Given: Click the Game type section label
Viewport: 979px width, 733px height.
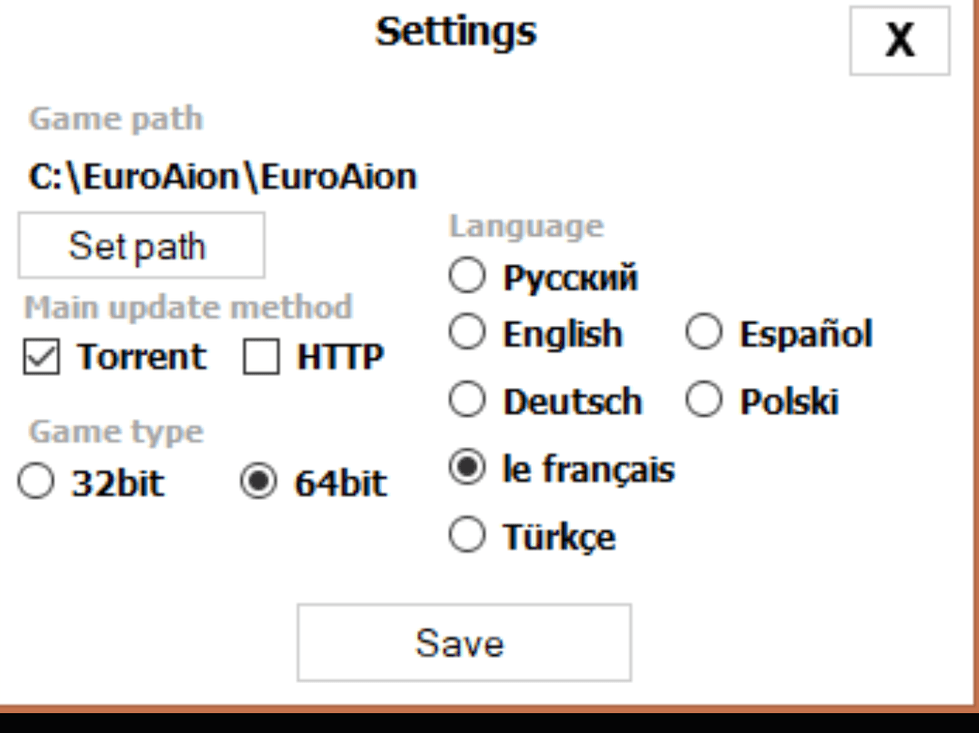Looking at the screenshot, I should pos(116,432).
